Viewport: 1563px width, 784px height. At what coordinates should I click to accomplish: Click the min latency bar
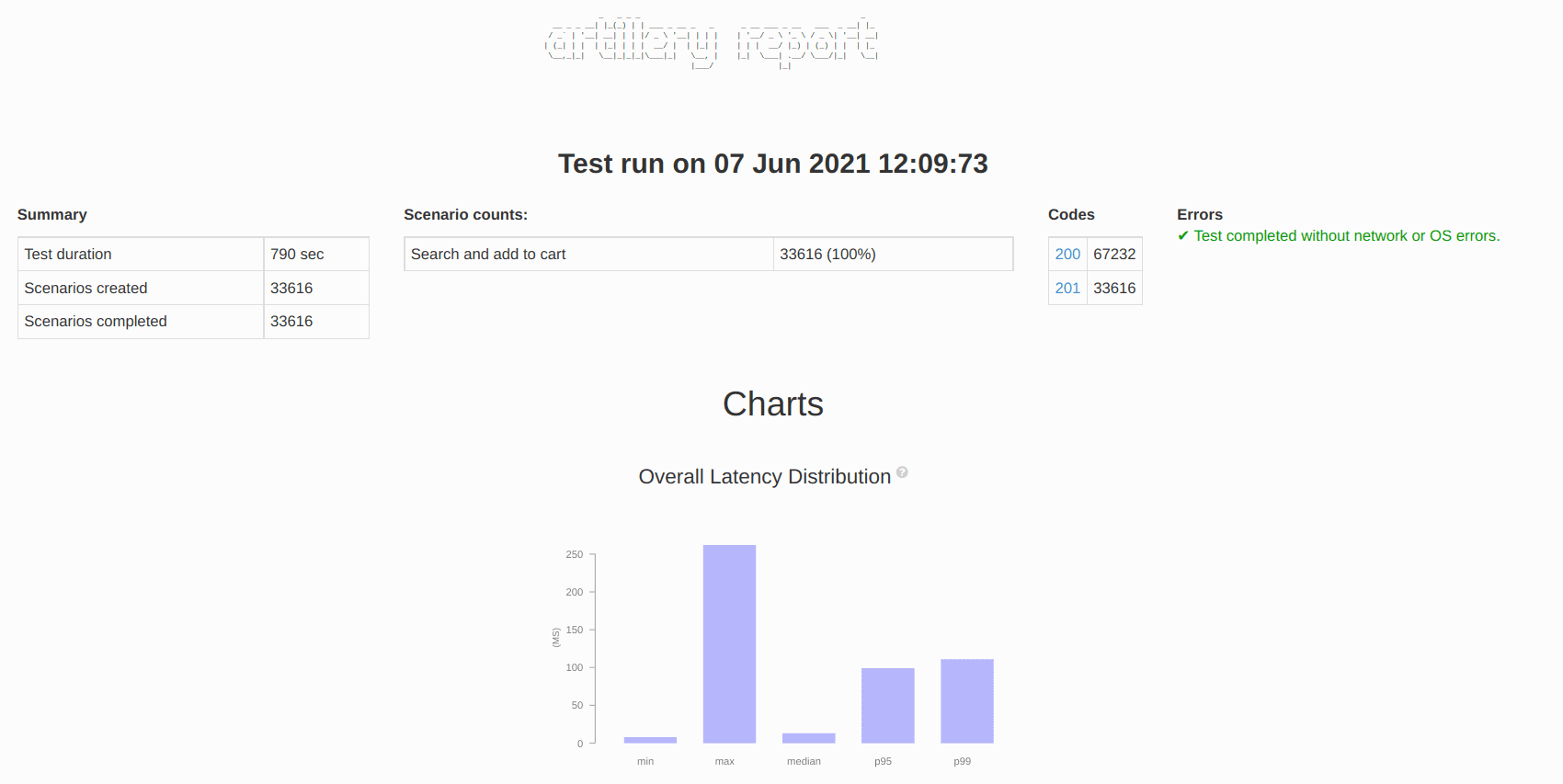pyautogui.click(x=650, y=740)
